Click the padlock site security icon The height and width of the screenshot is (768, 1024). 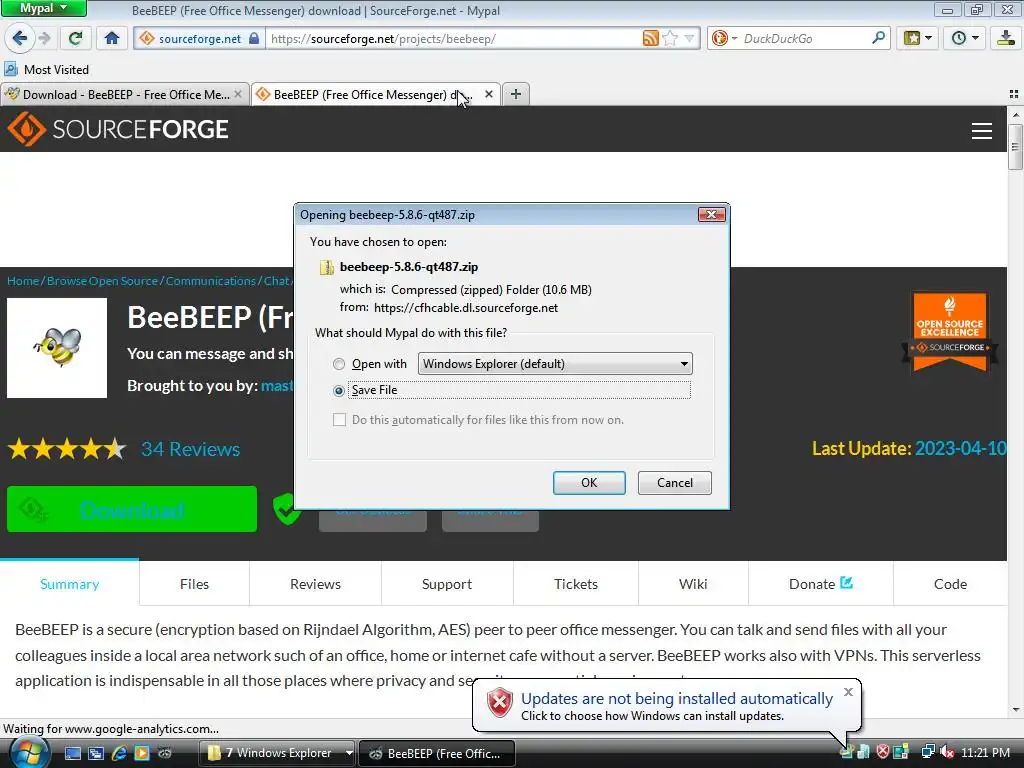[x=254, y=39]
